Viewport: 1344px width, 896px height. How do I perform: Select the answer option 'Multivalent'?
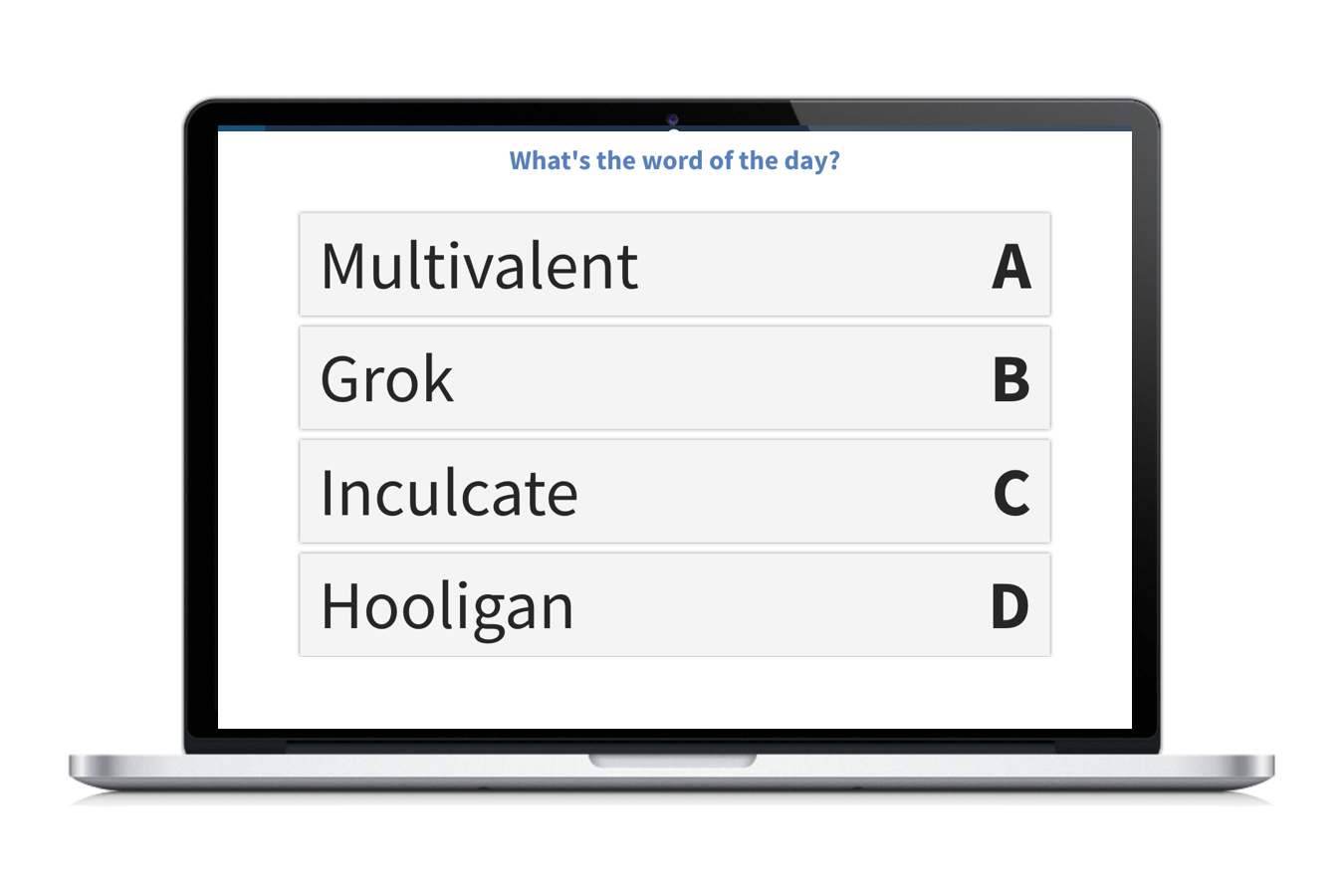pyautogui.click(x=674, y=265)
